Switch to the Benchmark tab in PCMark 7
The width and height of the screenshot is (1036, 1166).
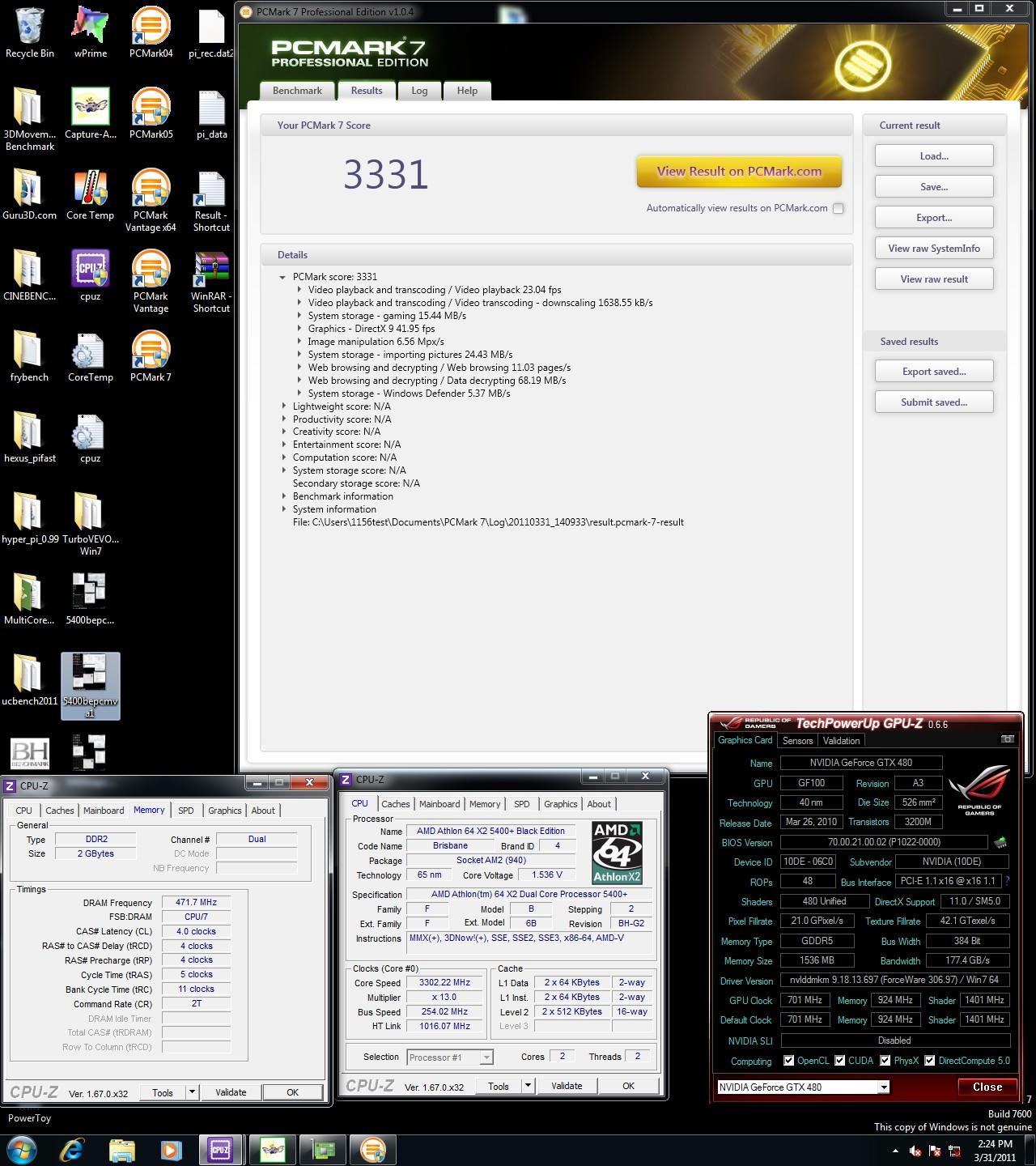[297, 91]
